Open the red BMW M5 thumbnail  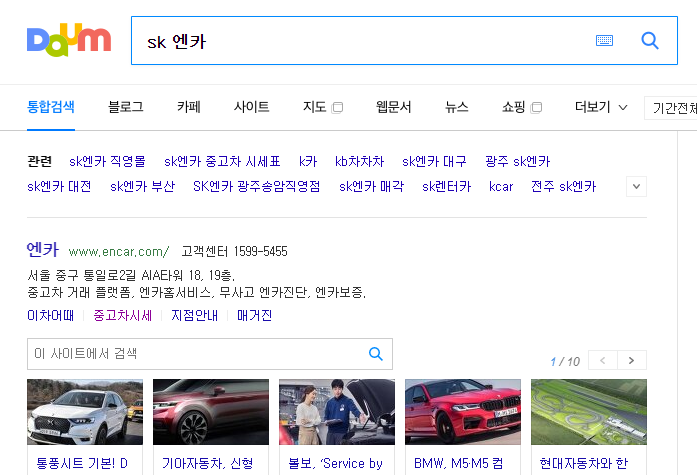pos(463,412)
